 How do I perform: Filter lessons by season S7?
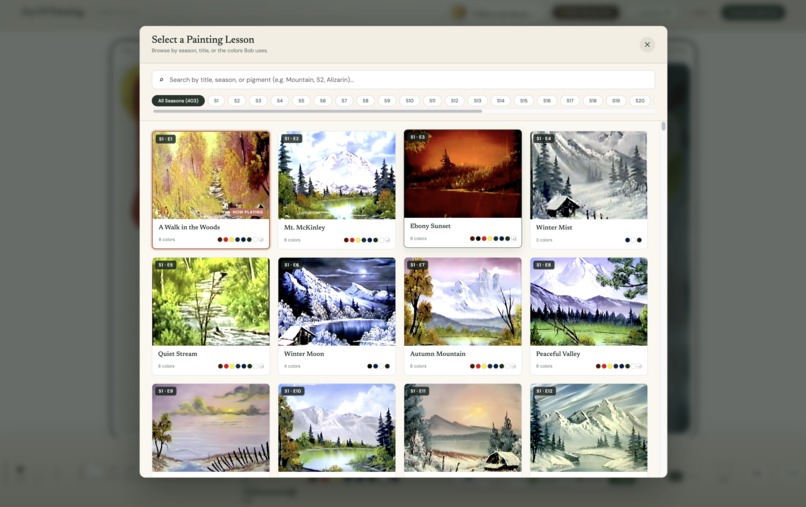[x=344, y=101]
